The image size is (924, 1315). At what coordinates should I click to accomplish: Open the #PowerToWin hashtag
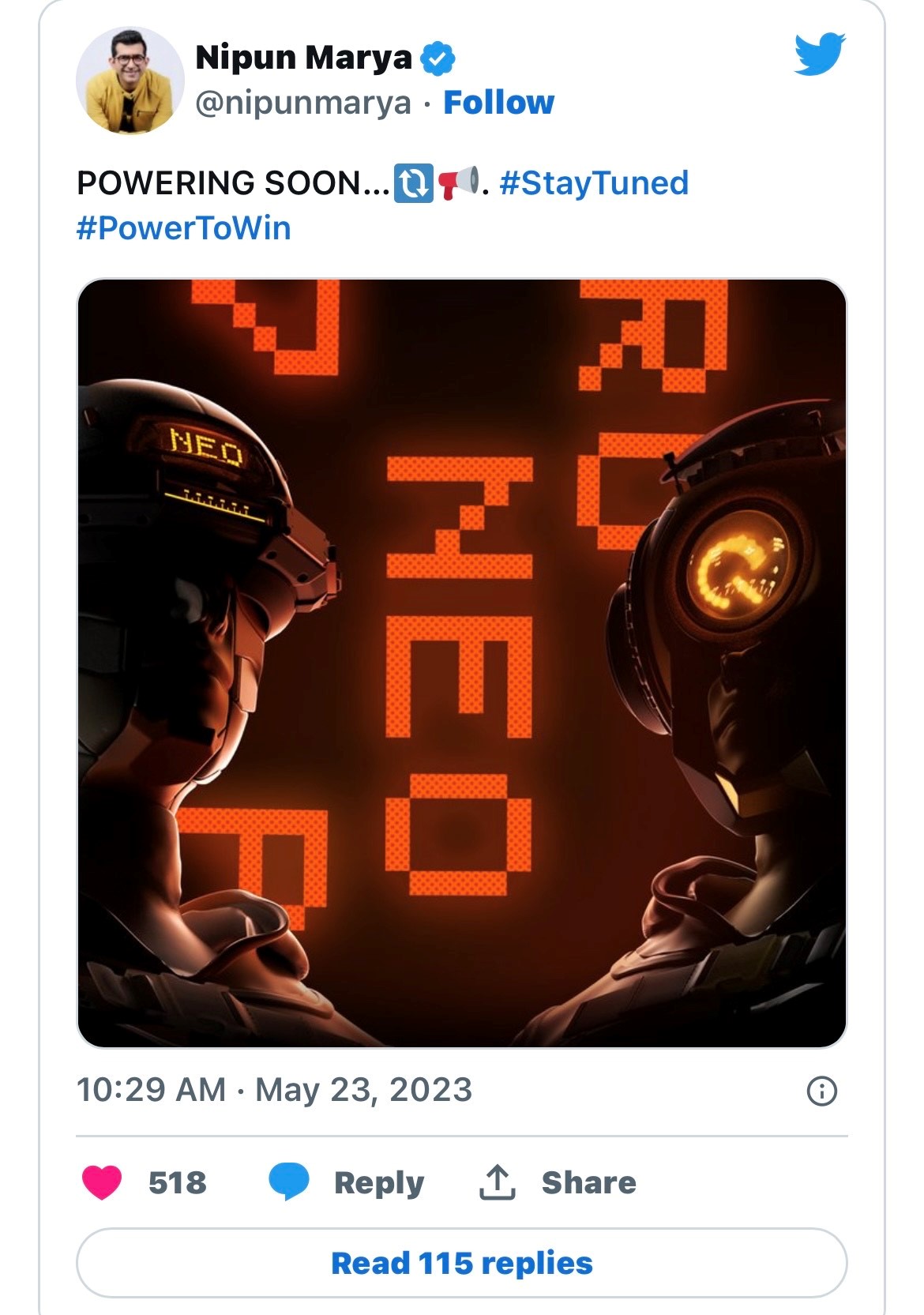(x=184, y=227)
